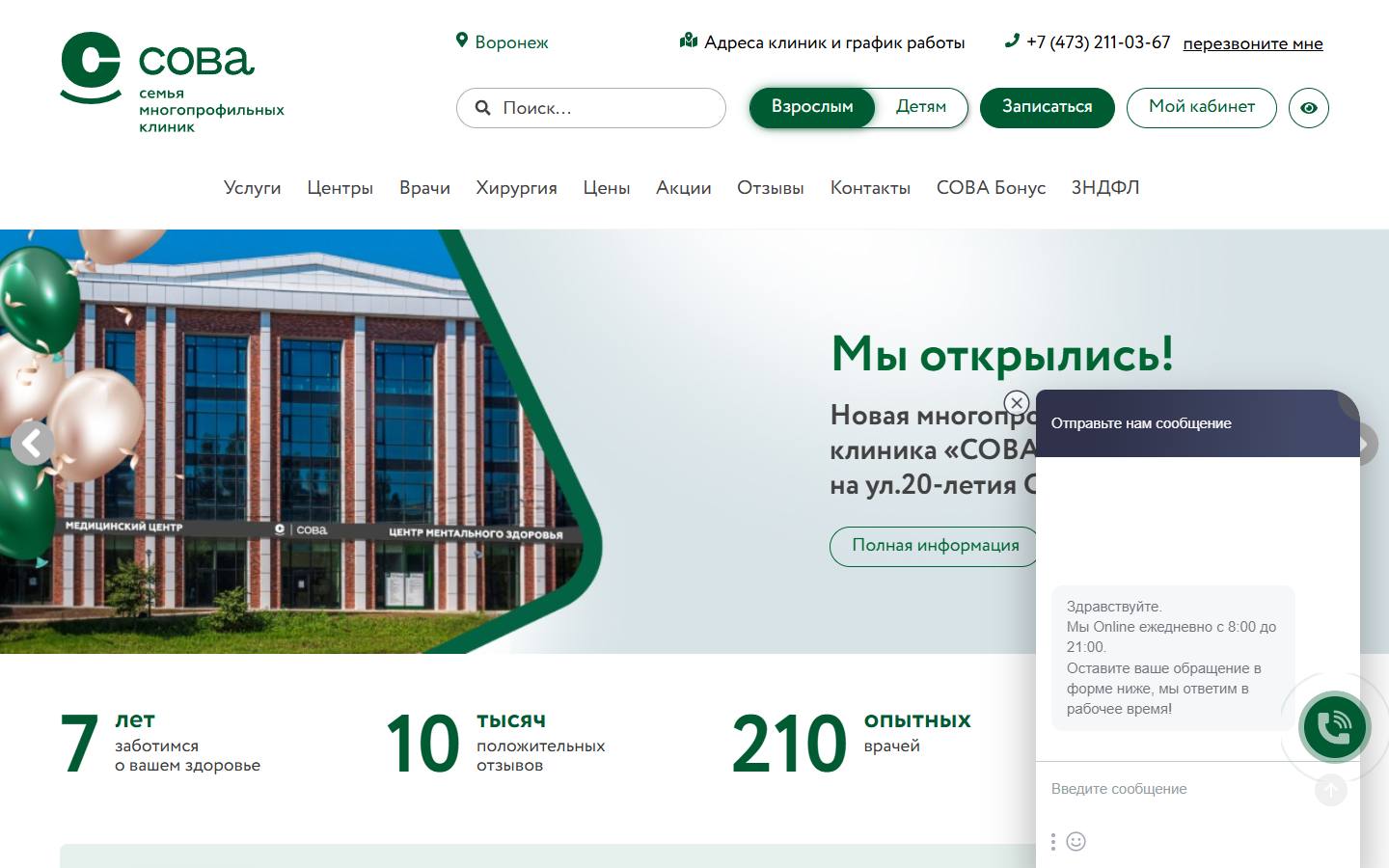The image size is (1389, 868).
Task: Open the emoji picker in chat
Action: click(x=1076, y=842)
